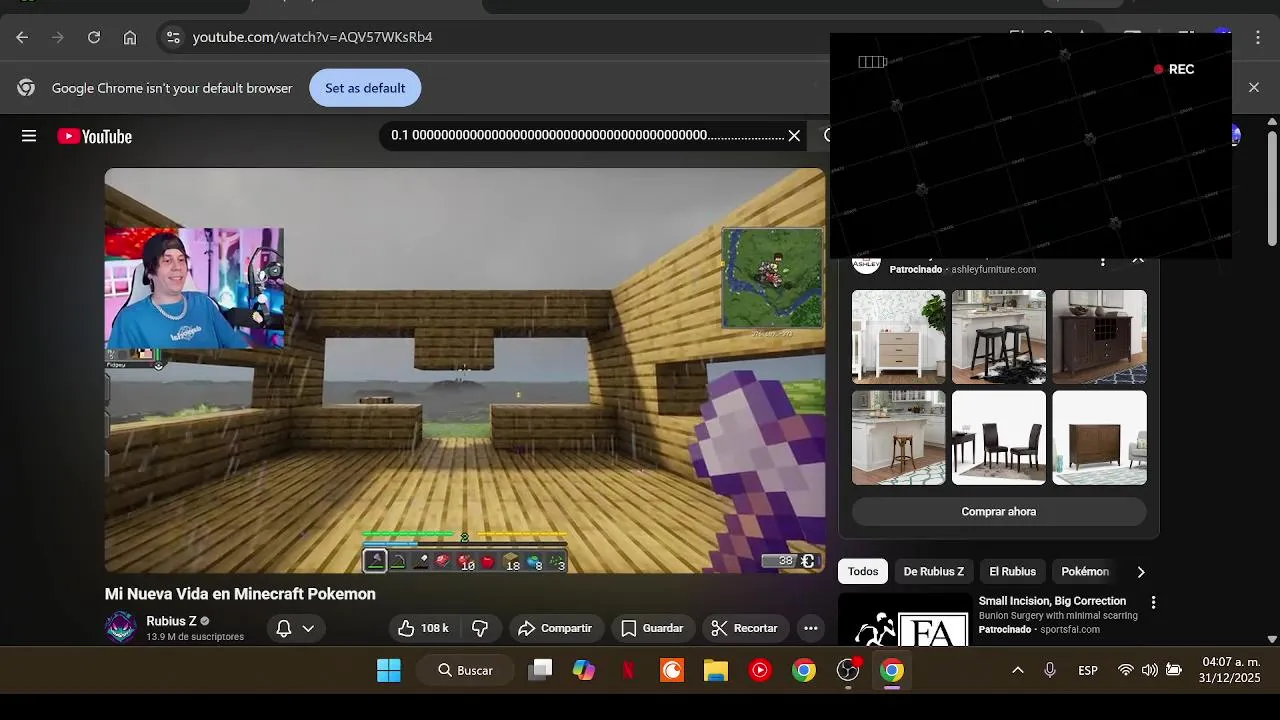
Task: Open YouTube Music from the taskbar
Action: 760,670
